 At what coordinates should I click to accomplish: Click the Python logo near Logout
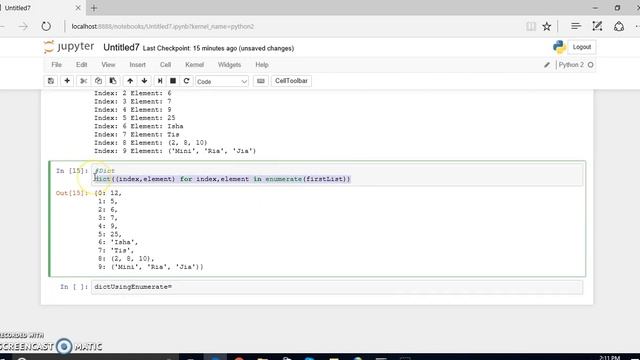(x=559, y=47)
